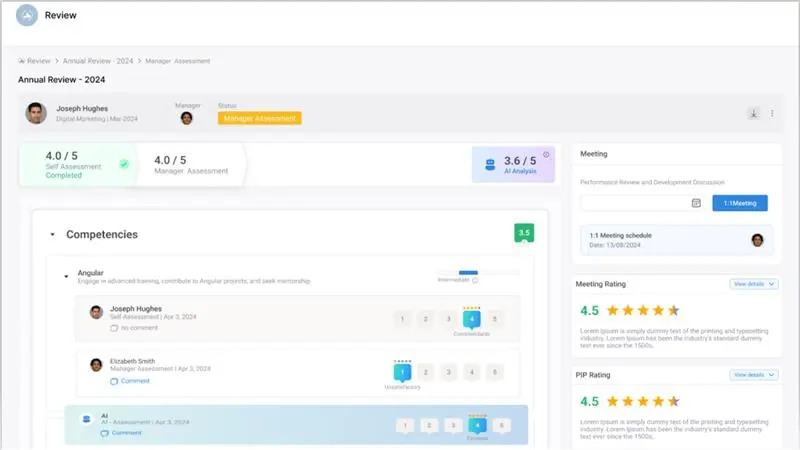Go to Annual Review - 2024 breadcrumb
The height and width of the screenshot is (450, 800).
98,61
